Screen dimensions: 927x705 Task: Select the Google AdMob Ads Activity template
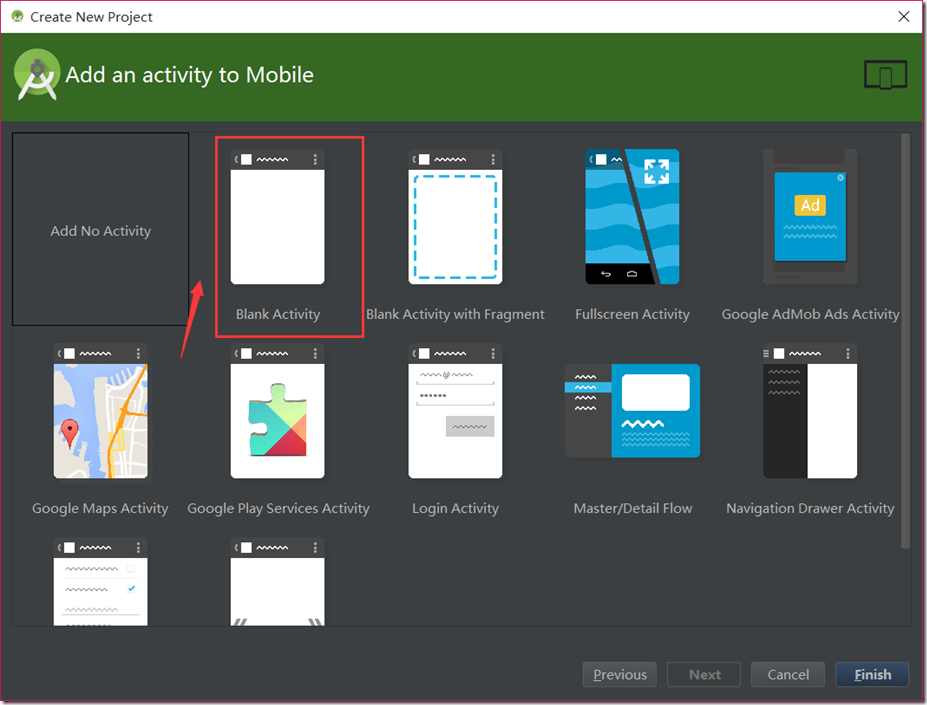(809, 217)
